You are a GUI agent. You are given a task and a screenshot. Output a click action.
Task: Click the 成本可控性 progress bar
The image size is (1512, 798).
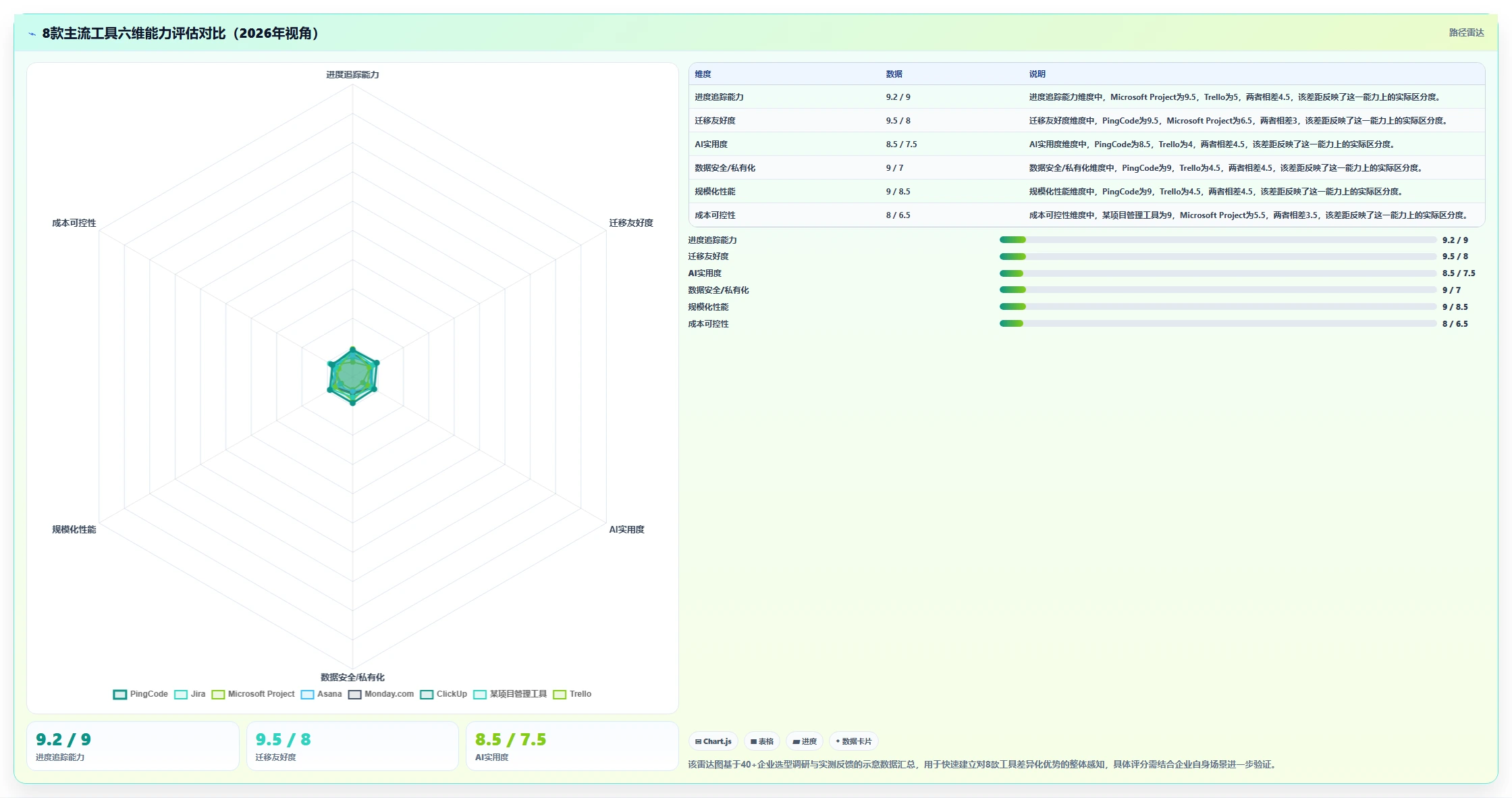1218,323
